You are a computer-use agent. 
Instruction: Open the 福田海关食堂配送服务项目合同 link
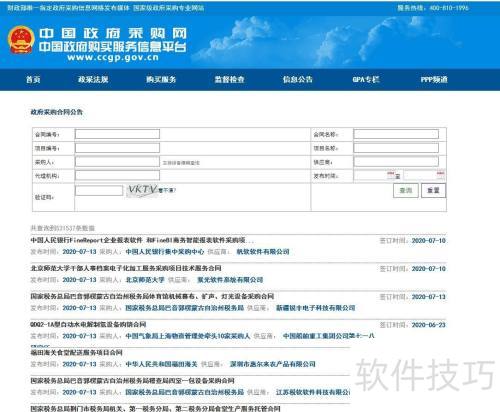(x=76, y=352)
